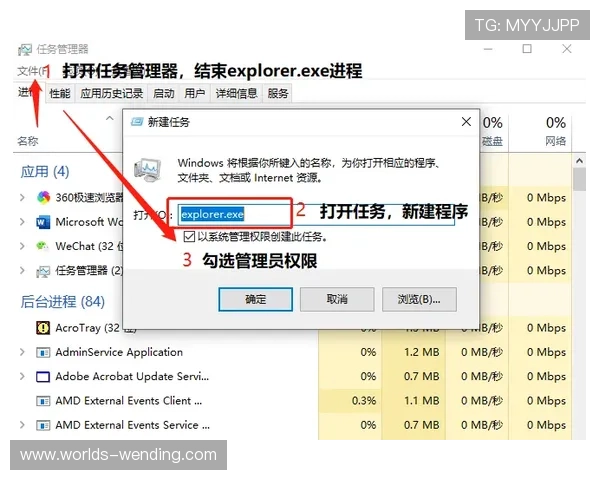Select the Adobe Acrobat Update Servi... row
Screen dimensions: 600x480
tap(132, 377)
